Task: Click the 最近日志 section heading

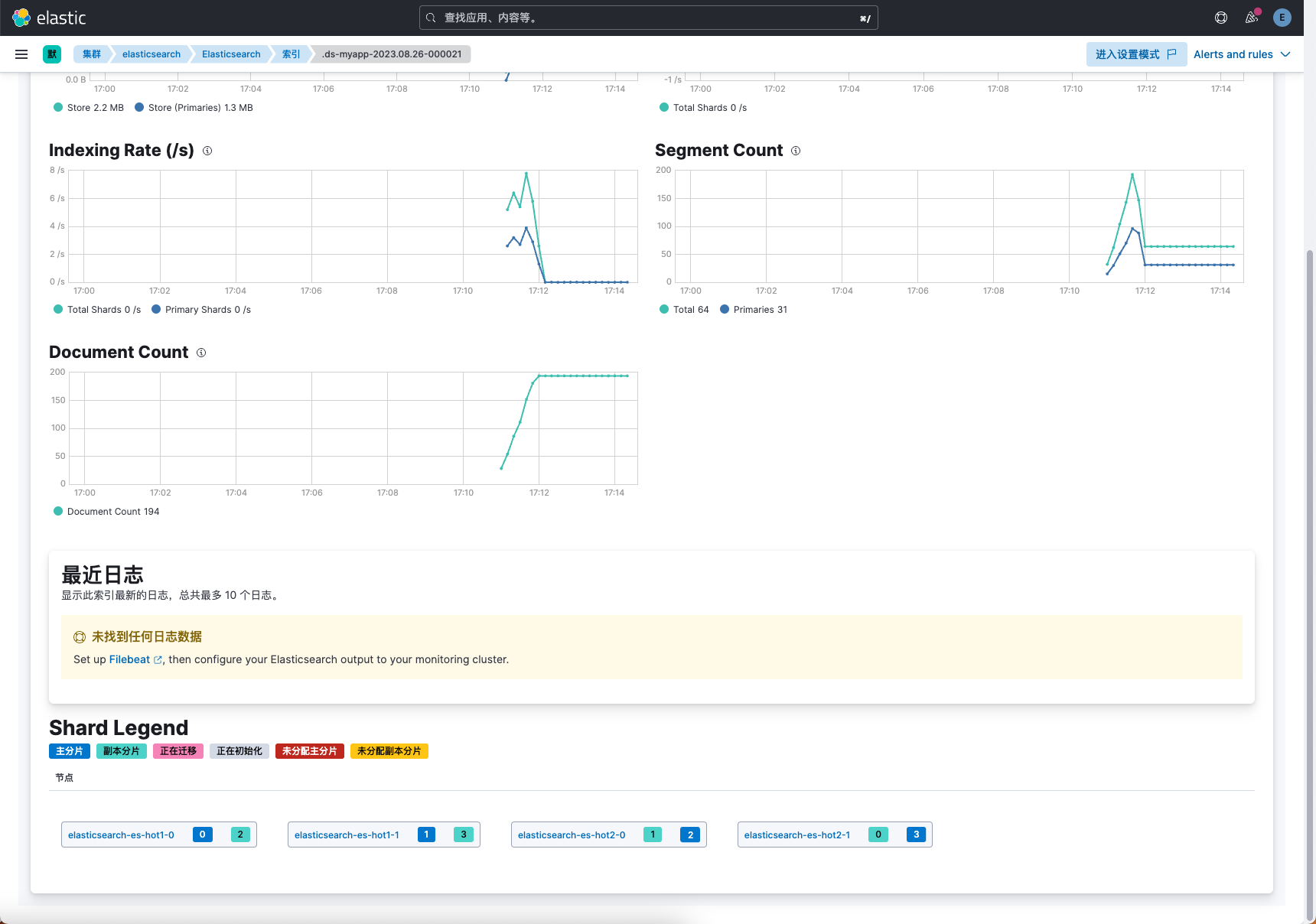Action: click(103, 574)
